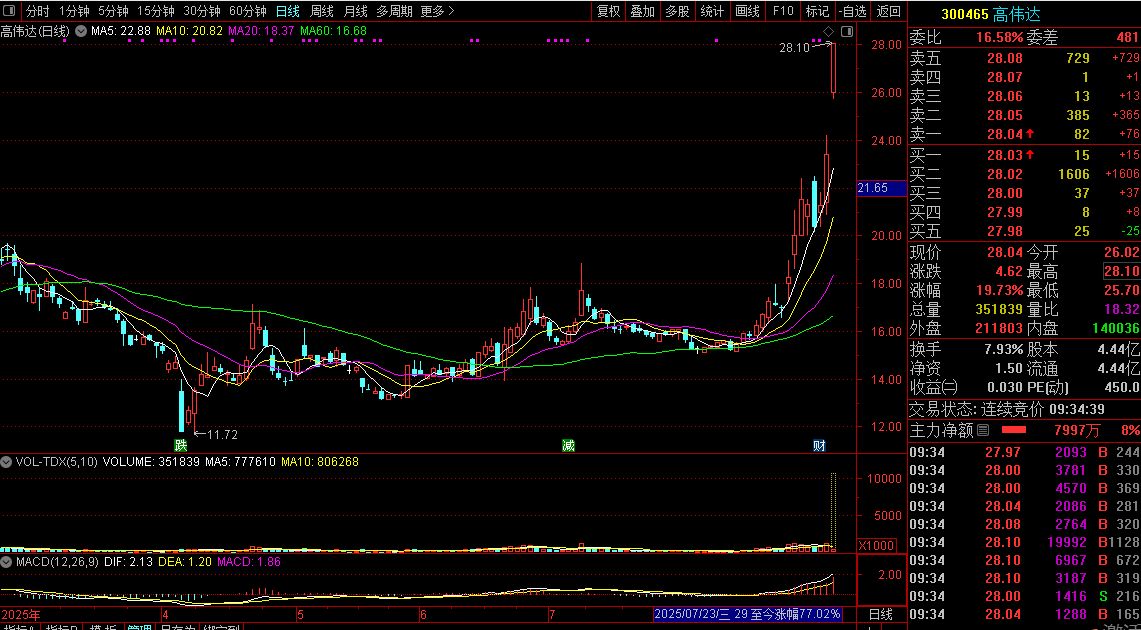Click the 2025/07/23 date range info box
1141x630 pixels.
(747, 614)
